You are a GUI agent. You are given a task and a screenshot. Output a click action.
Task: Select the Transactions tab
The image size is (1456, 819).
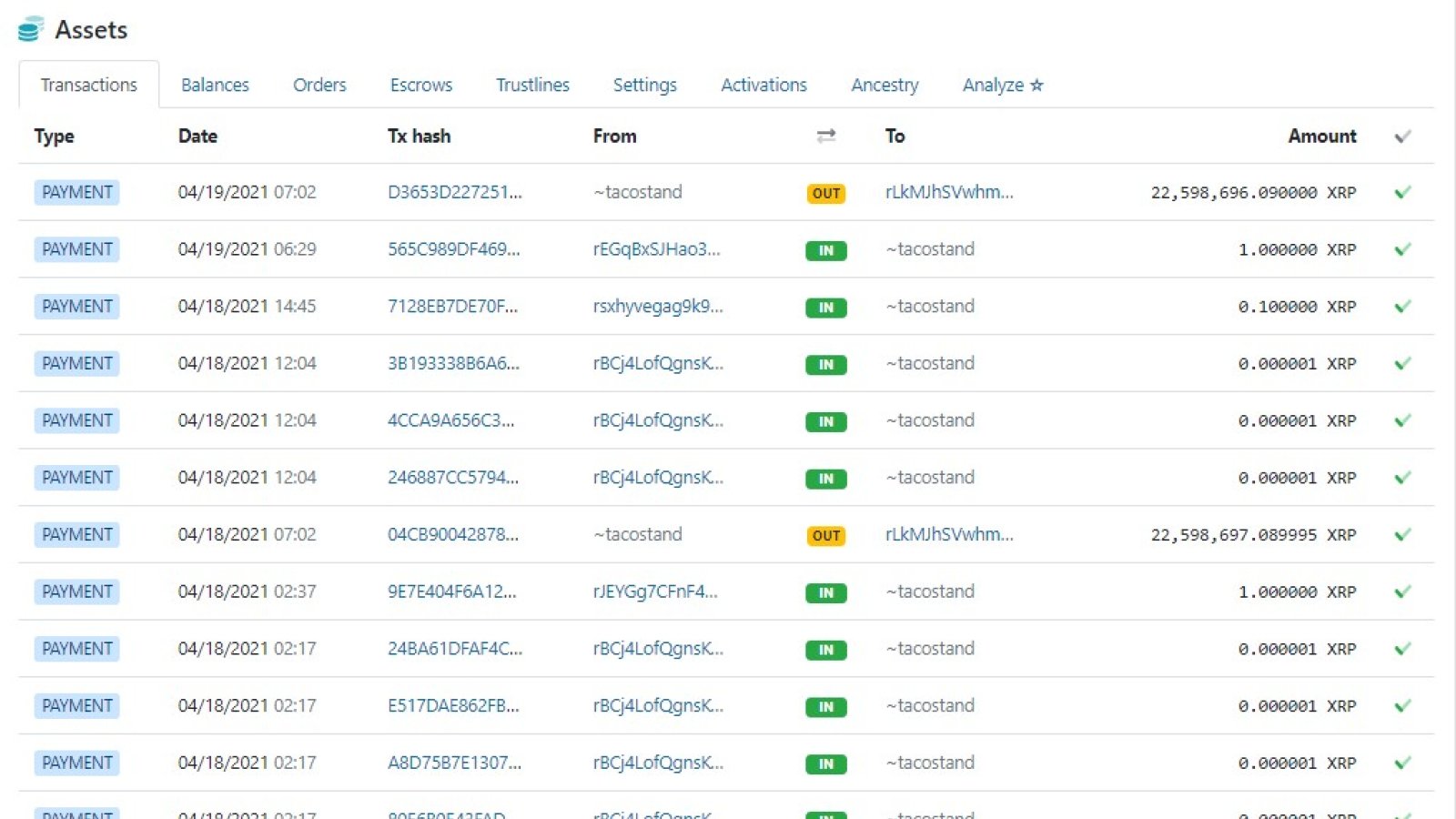coord(89,85)
